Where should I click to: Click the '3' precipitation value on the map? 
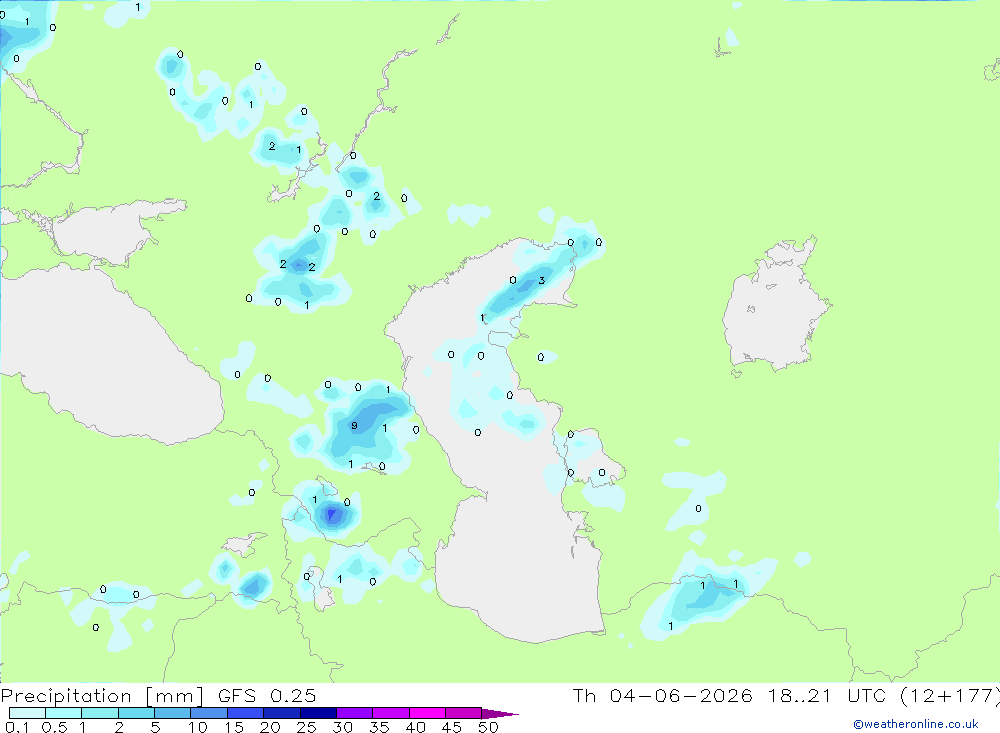click(x=541, y=280)
